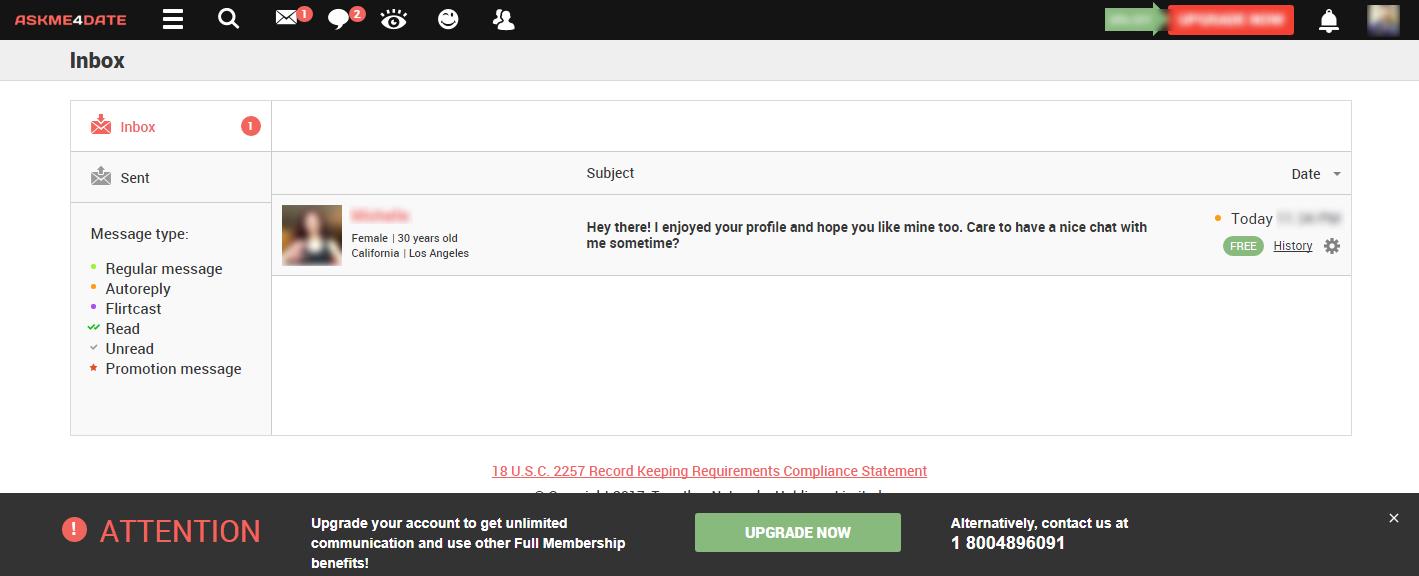Close the attention upgrade banner
The height and width of the screenshot is (576, 1419).
coord(1394,518)
